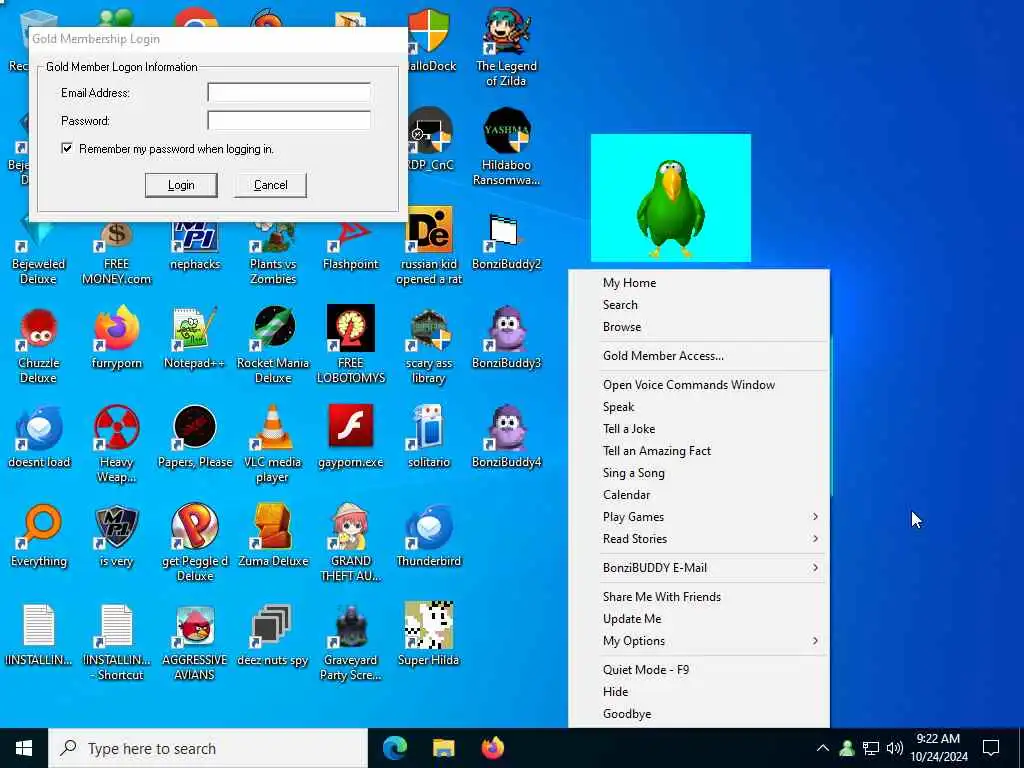Select the AGGRESSIVE AVIANS icon
The width and height of the screenshot is (1024, 768).
tap(195, 643)
